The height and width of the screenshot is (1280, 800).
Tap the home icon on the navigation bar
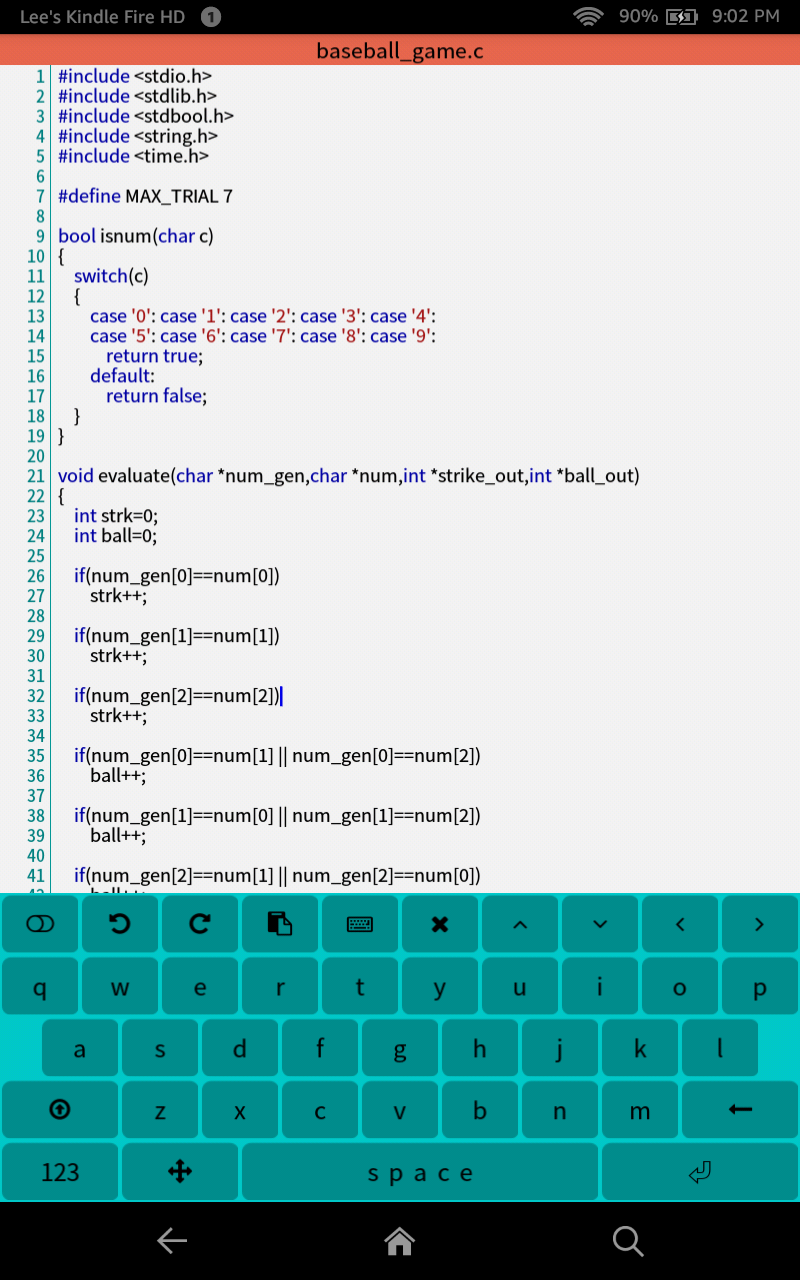click(400, 1241)
